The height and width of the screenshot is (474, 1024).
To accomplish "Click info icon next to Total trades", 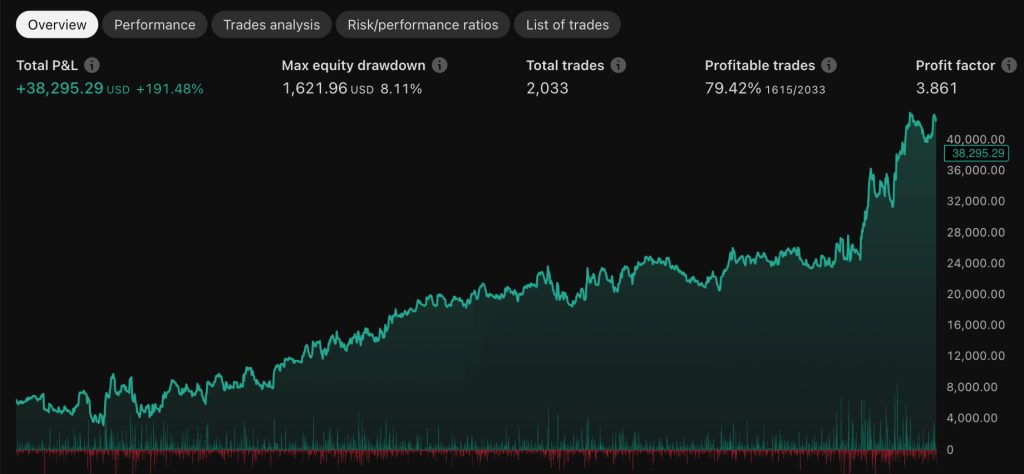I will click(x=618, y=65).
